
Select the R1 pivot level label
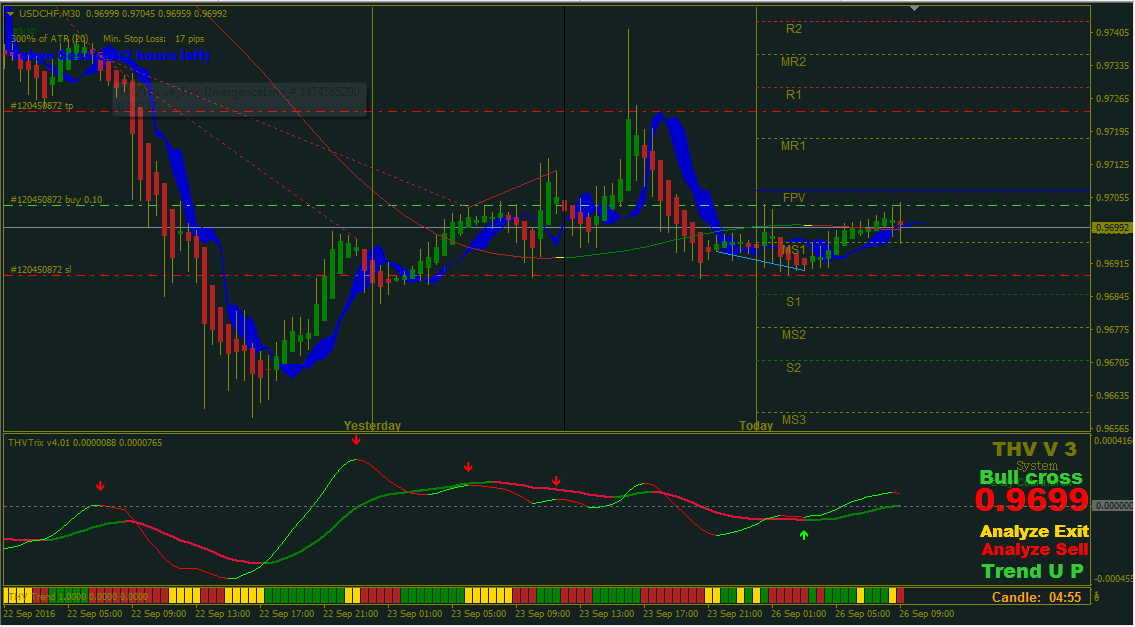click(x=794, y=95)
